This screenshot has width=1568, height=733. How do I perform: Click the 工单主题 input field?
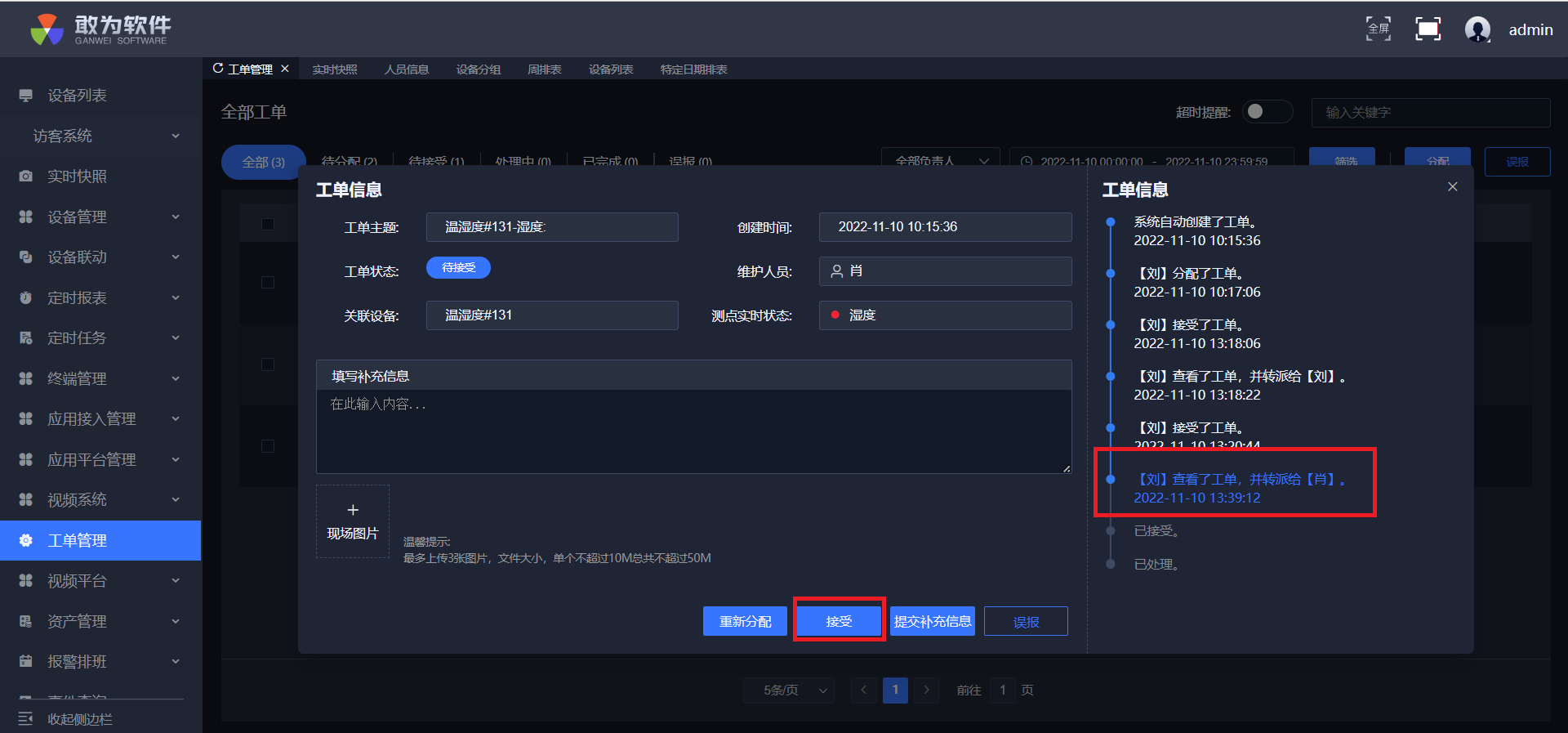click(x=552, y=227)
